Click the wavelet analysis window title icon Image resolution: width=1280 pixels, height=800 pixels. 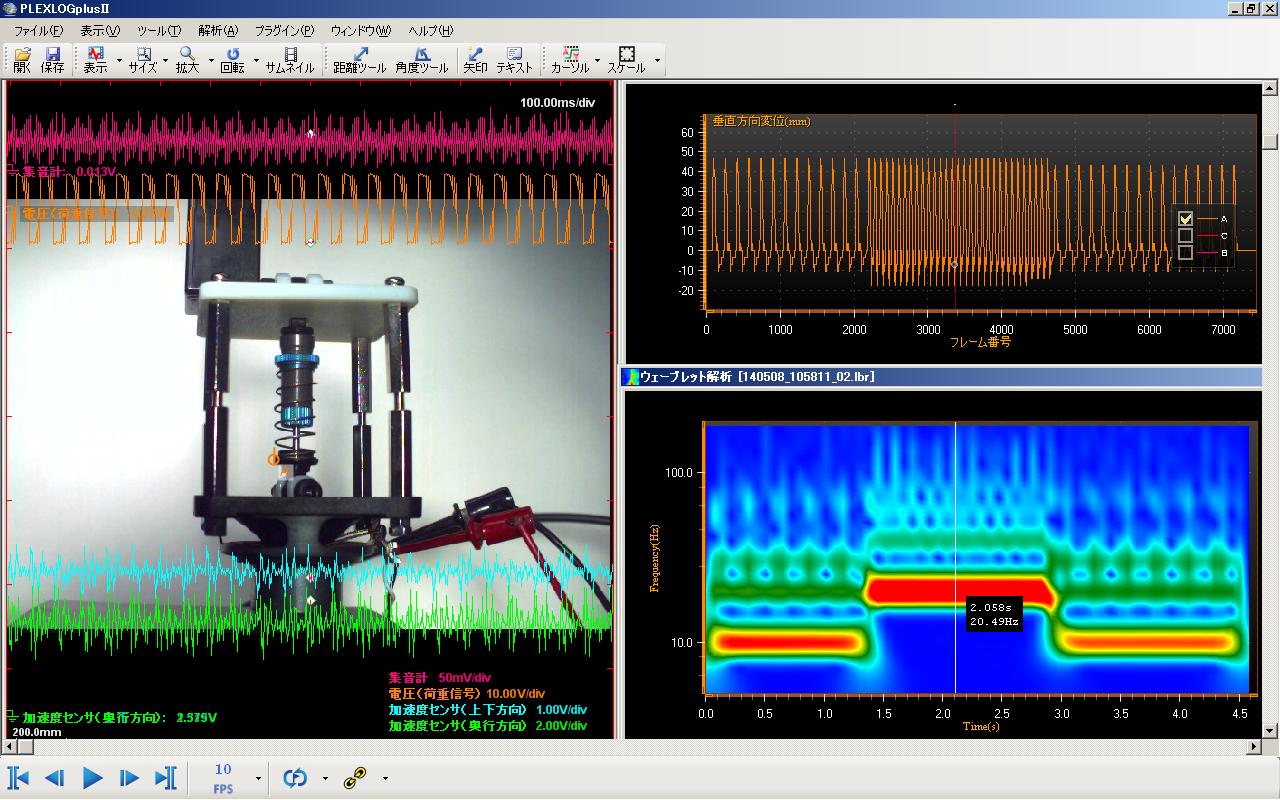pos(631,377)
